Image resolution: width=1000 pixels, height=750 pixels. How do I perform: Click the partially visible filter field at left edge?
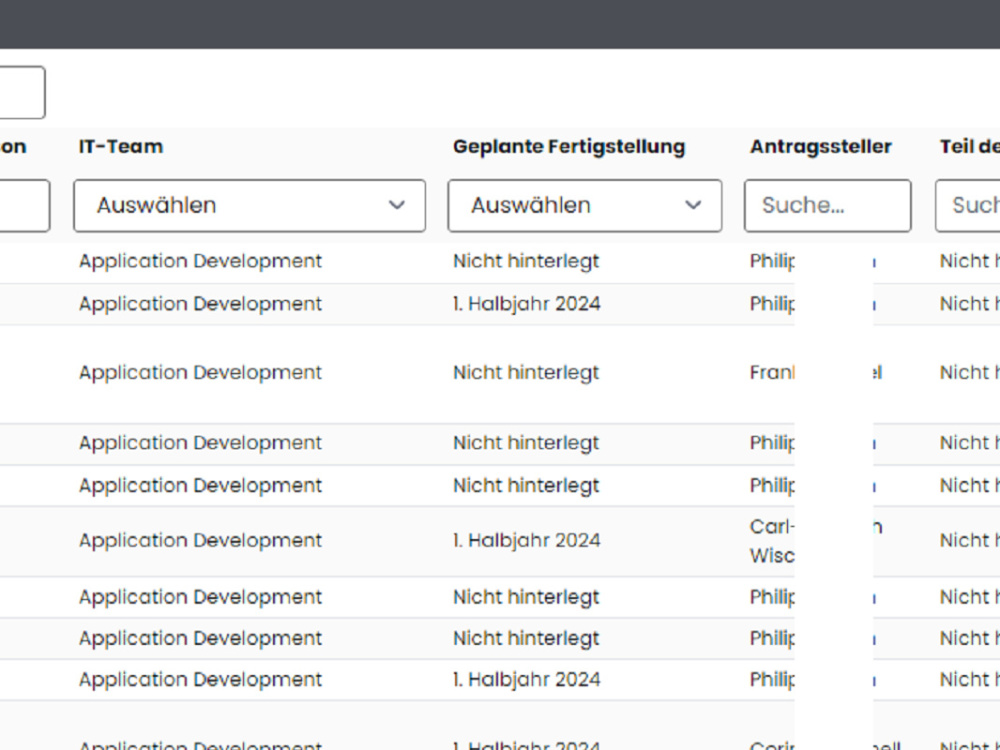point(24,205)
